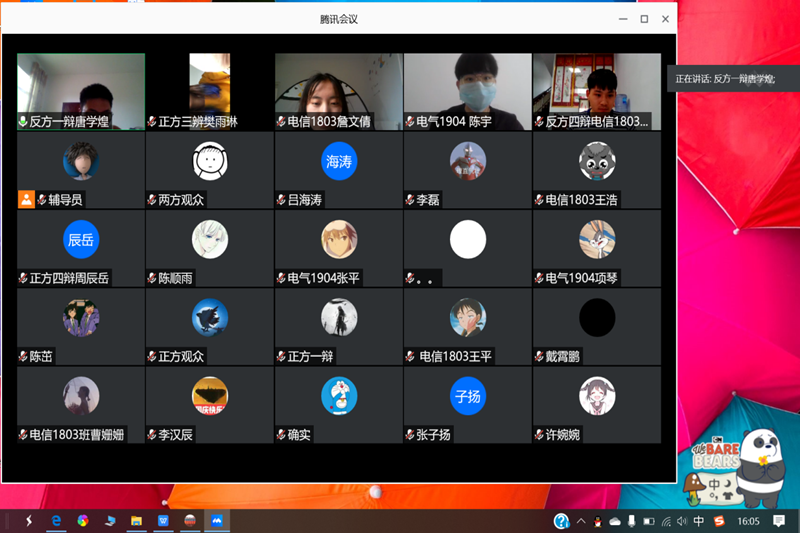Click muted mic icon next to 张子扬
Screen dimensions: 800x533
(410, 435)
